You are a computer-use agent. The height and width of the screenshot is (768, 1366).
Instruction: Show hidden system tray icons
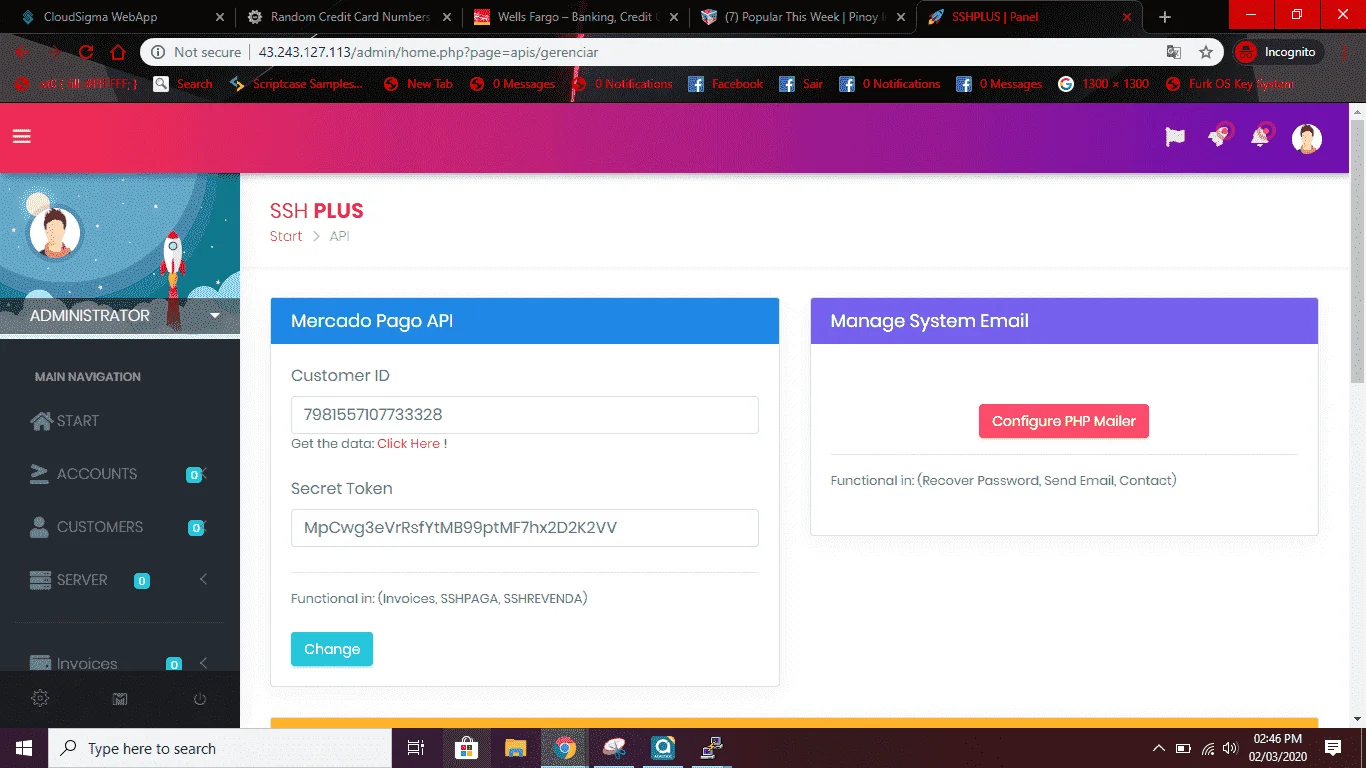tap(1158, 748)
